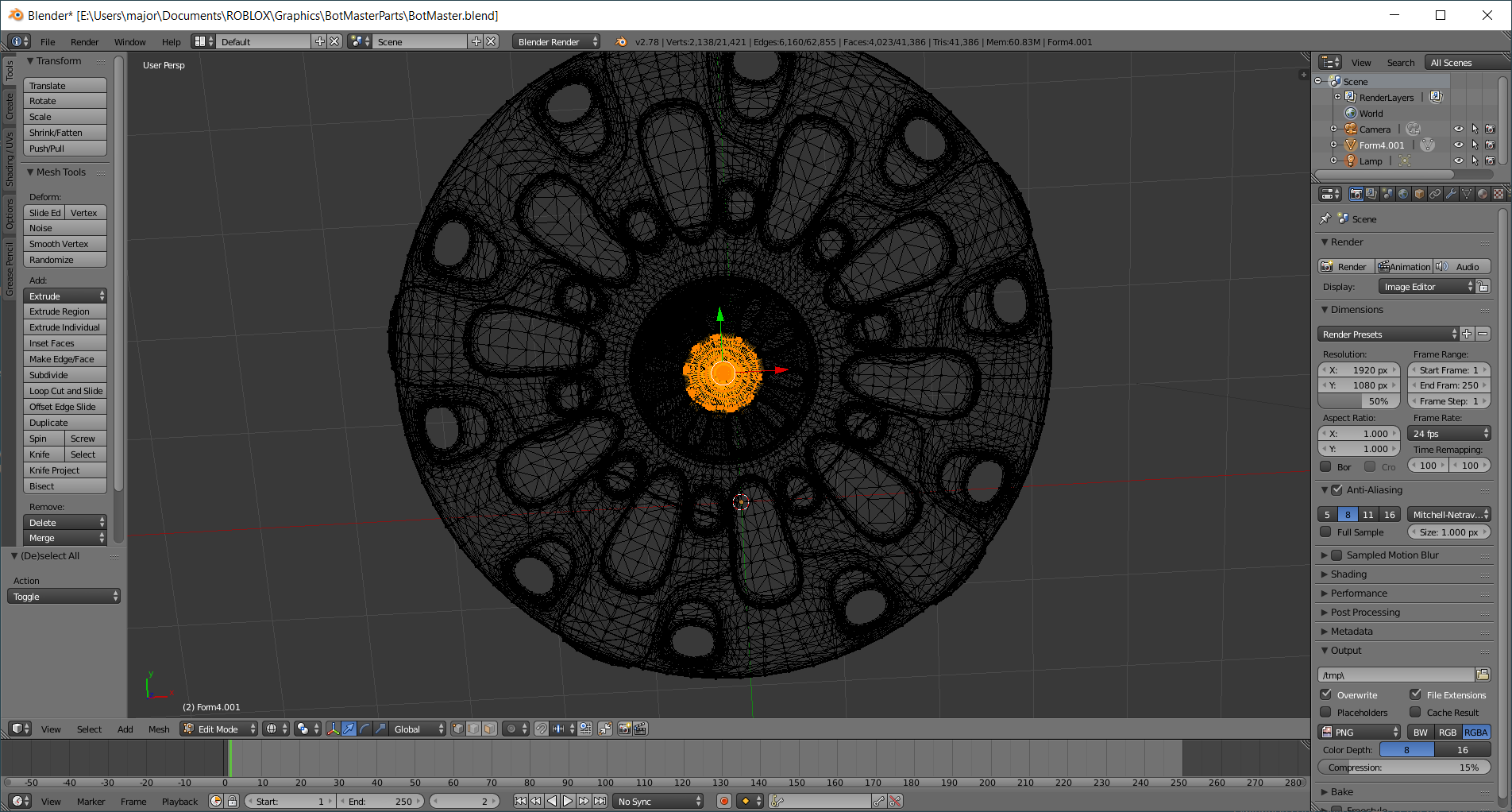The width and height of the screenshot is (1512, 812).
Task: Open the Mesh Data triangle icon
Action: click(1467, 194)
